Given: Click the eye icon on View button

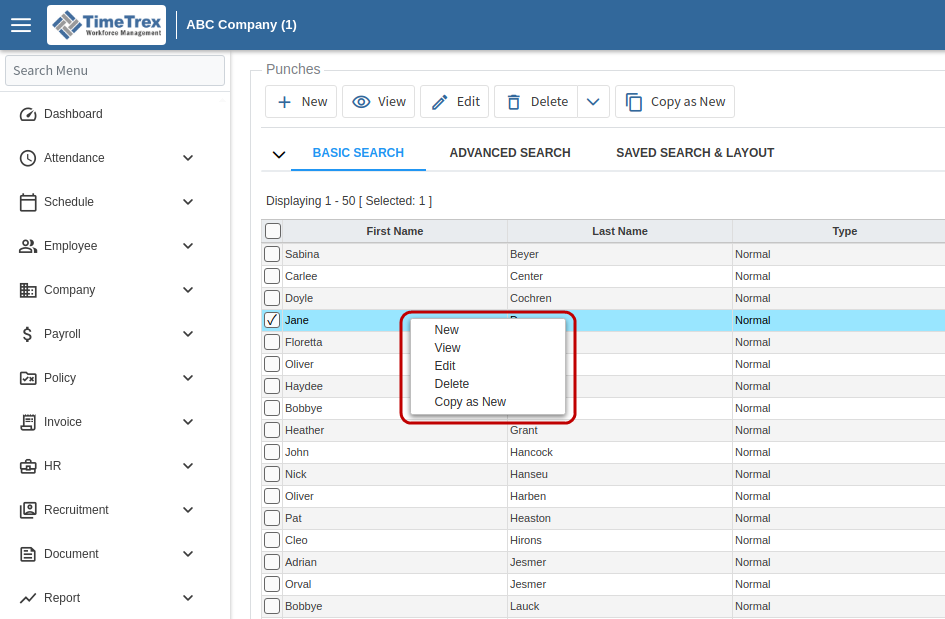Looking at the screenshot, I should click(361, 102).
